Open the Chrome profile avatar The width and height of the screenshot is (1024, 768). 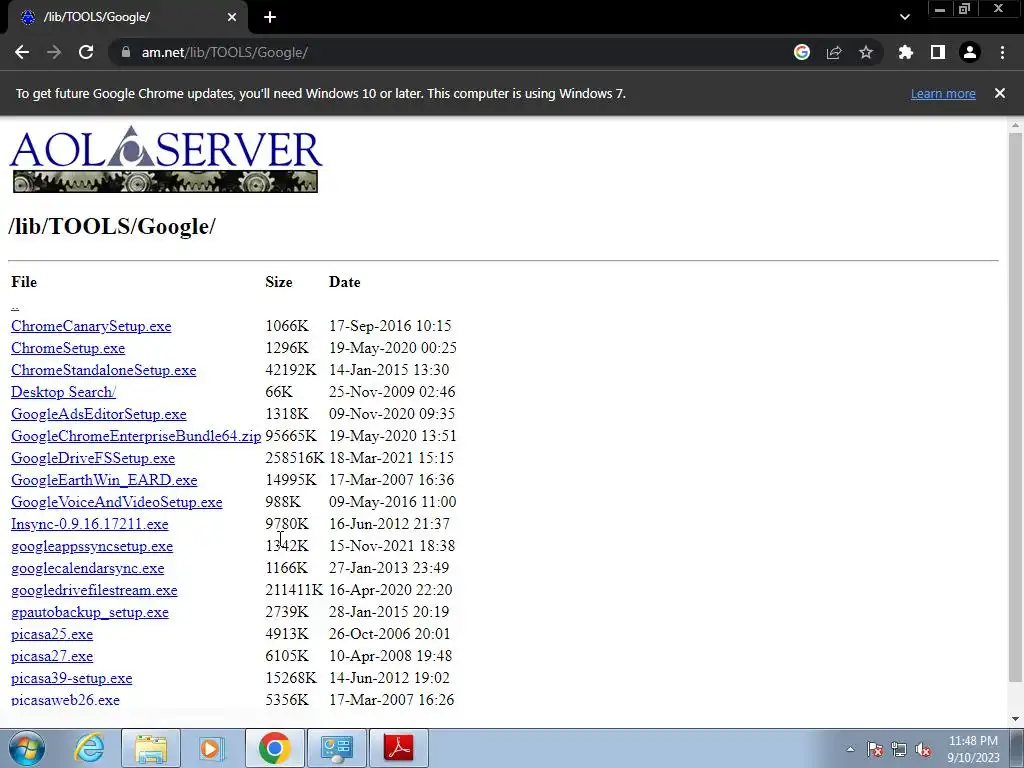click(970, 52)
